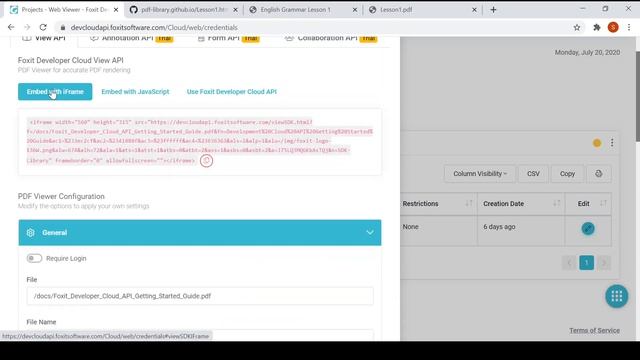Toggle the Require Login switch
This screenshot has width=640, height=360.
point(34,258)
